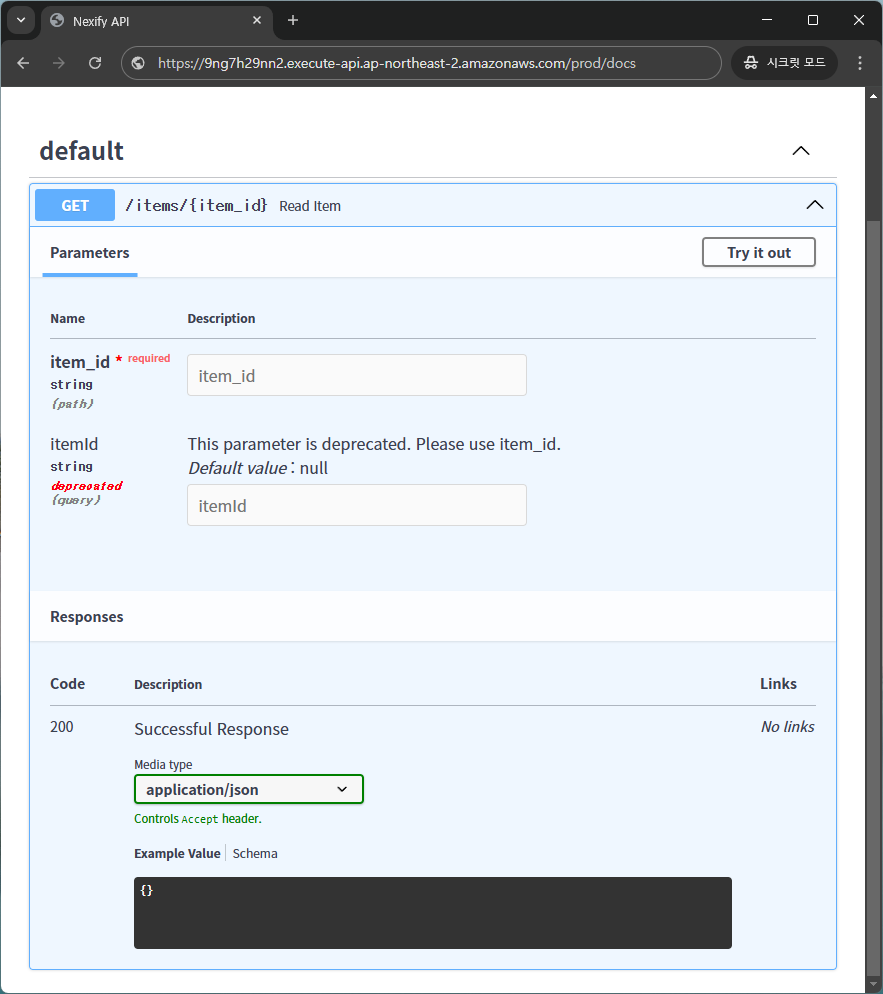Click the '(query)' location label
883x994 pixels.
click(x=76, y=500)
